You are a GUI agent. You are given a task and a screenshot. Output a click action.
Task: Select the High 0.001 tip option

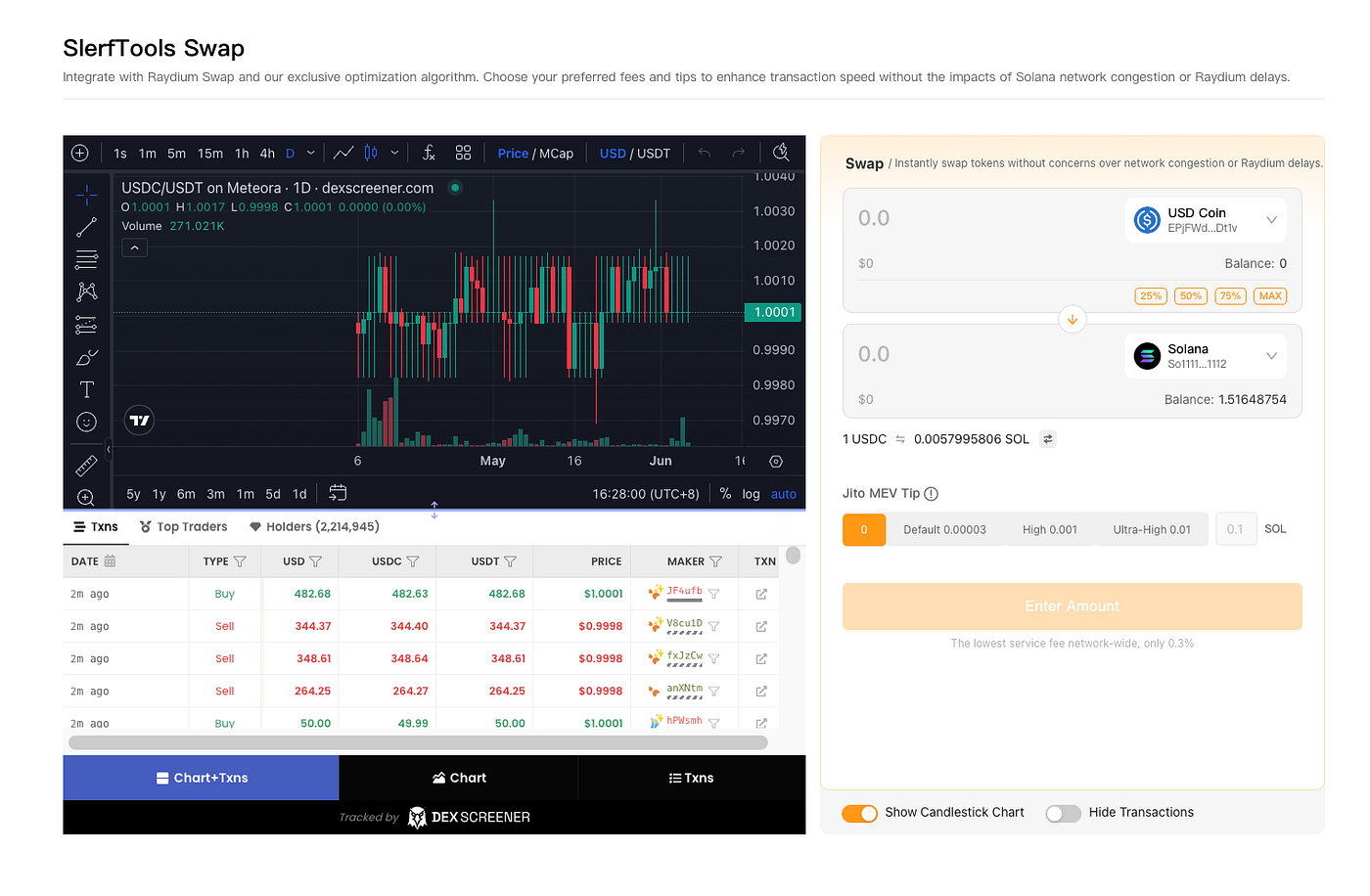pos(1050,530)
